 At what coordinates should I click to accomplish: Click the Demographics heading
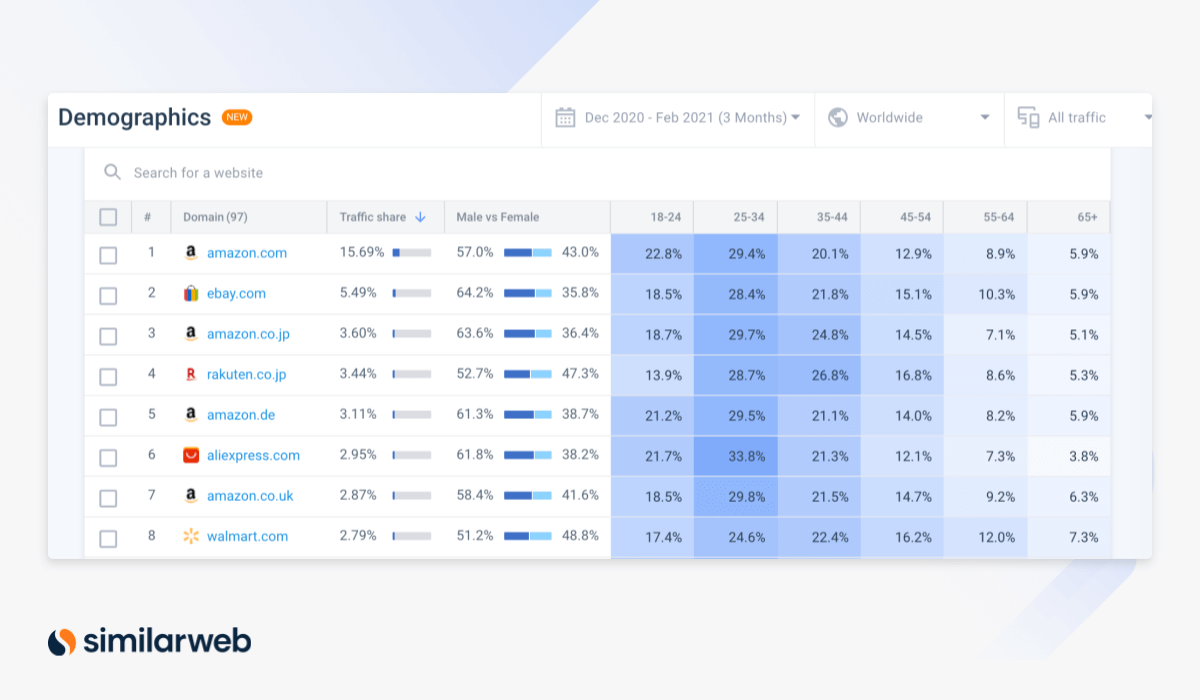click(x=135, y=117)
